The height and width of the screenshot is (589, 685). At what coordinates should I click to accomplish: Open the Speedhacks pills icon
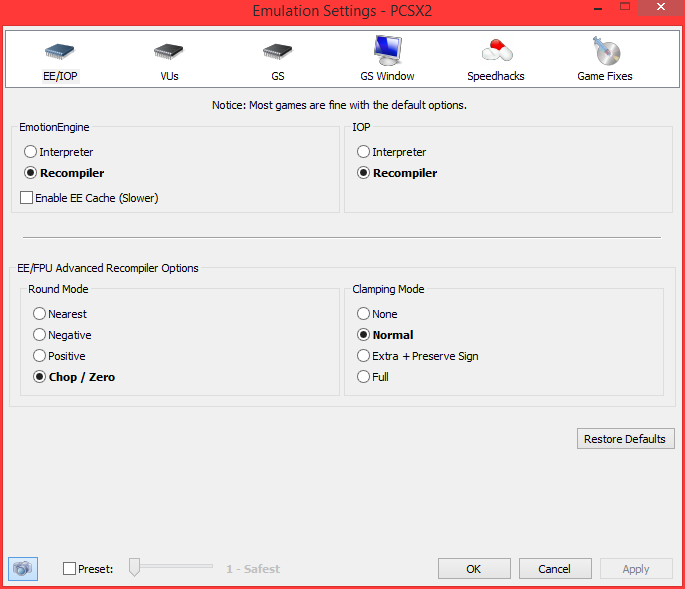click(x=496, y=52)
